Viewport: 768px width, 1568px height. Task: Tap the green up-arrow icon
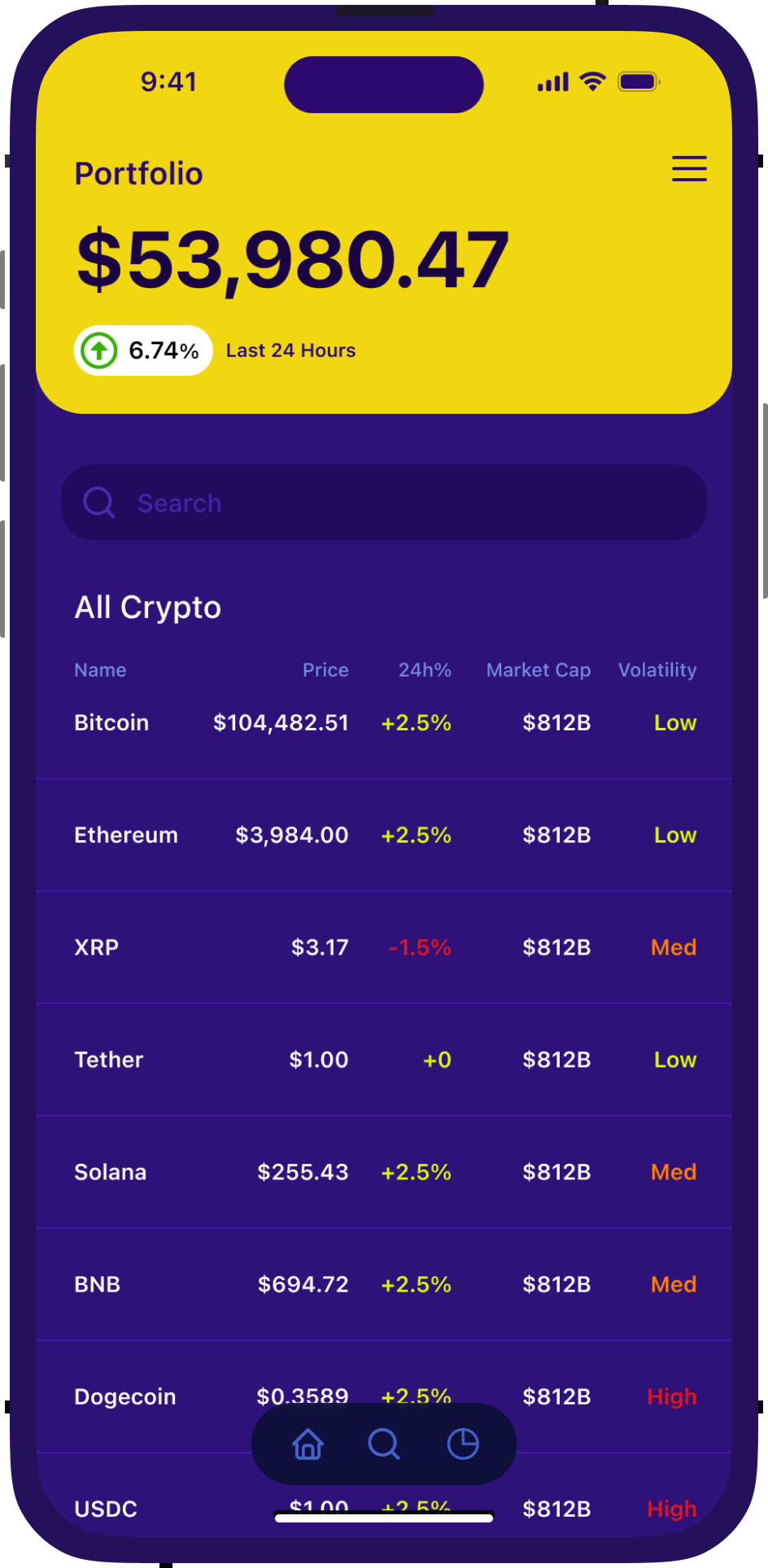click(x=99, y=351)
